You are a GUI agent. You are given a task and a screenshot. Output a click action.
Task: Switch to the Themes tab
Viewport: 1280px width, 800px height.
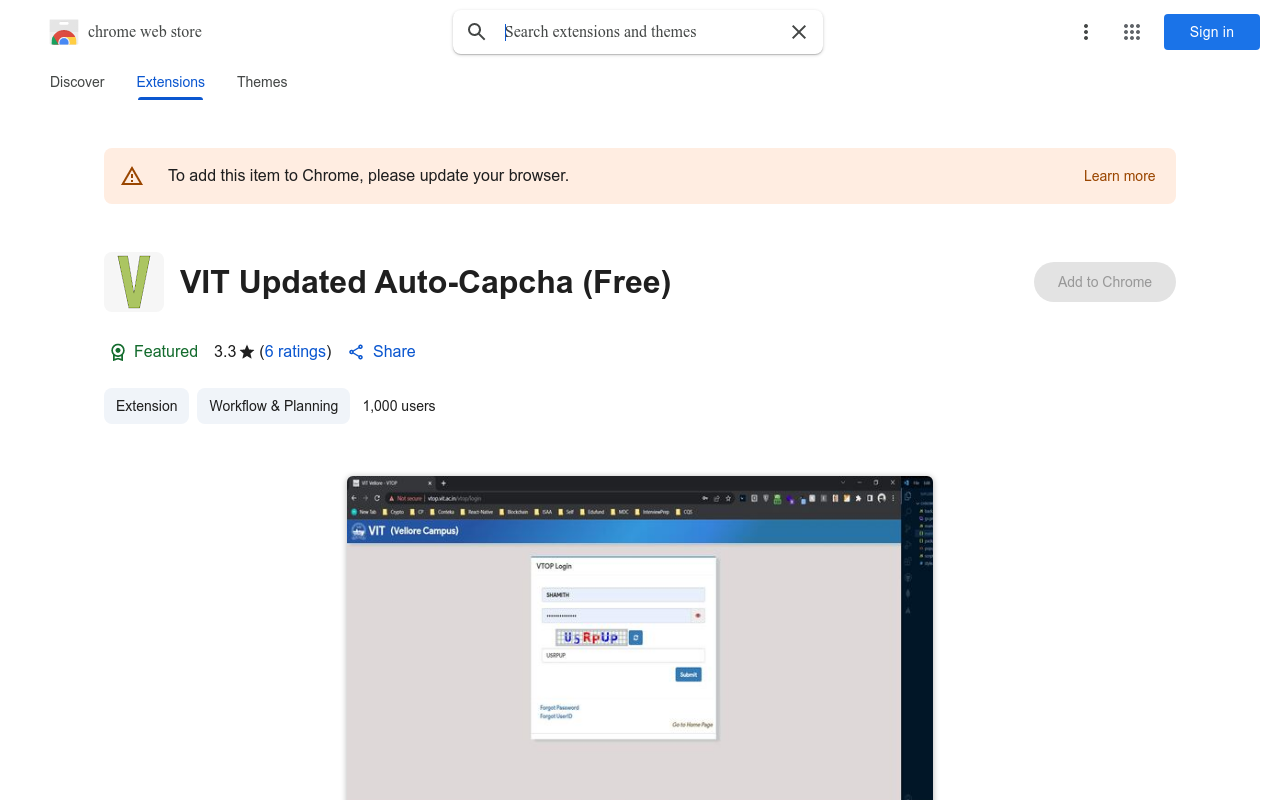(262, 82)
